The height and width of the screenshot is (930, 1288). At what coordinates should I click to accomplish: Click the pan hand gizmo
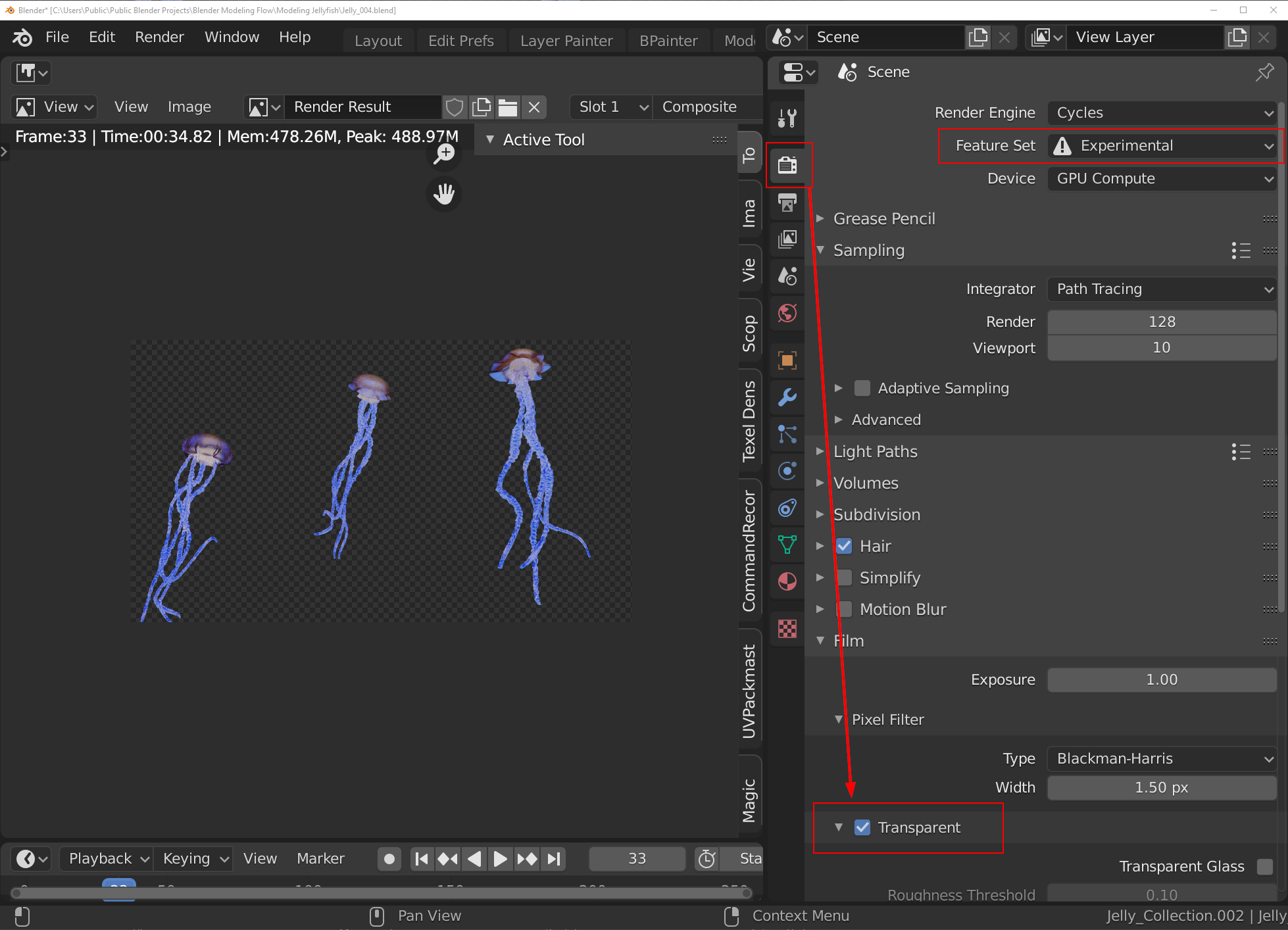point(445,194)
